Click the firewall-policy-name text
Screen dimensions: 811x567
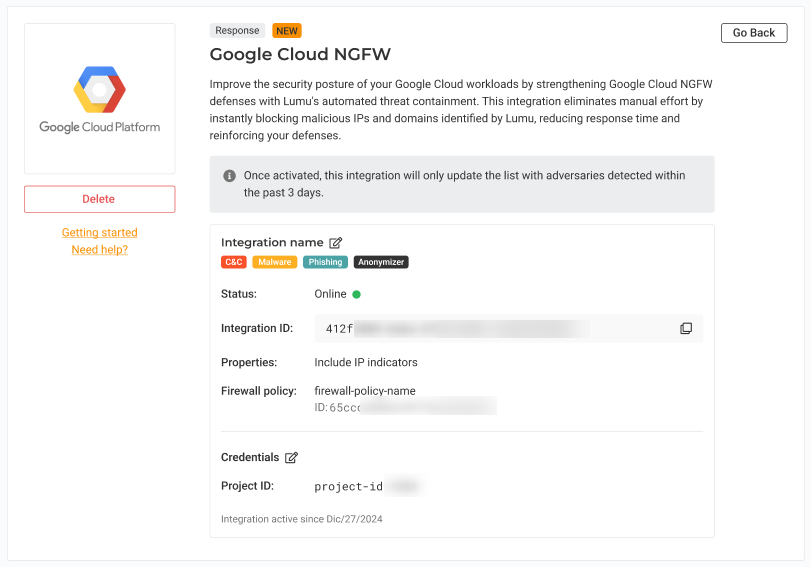[x=365, y=391]
